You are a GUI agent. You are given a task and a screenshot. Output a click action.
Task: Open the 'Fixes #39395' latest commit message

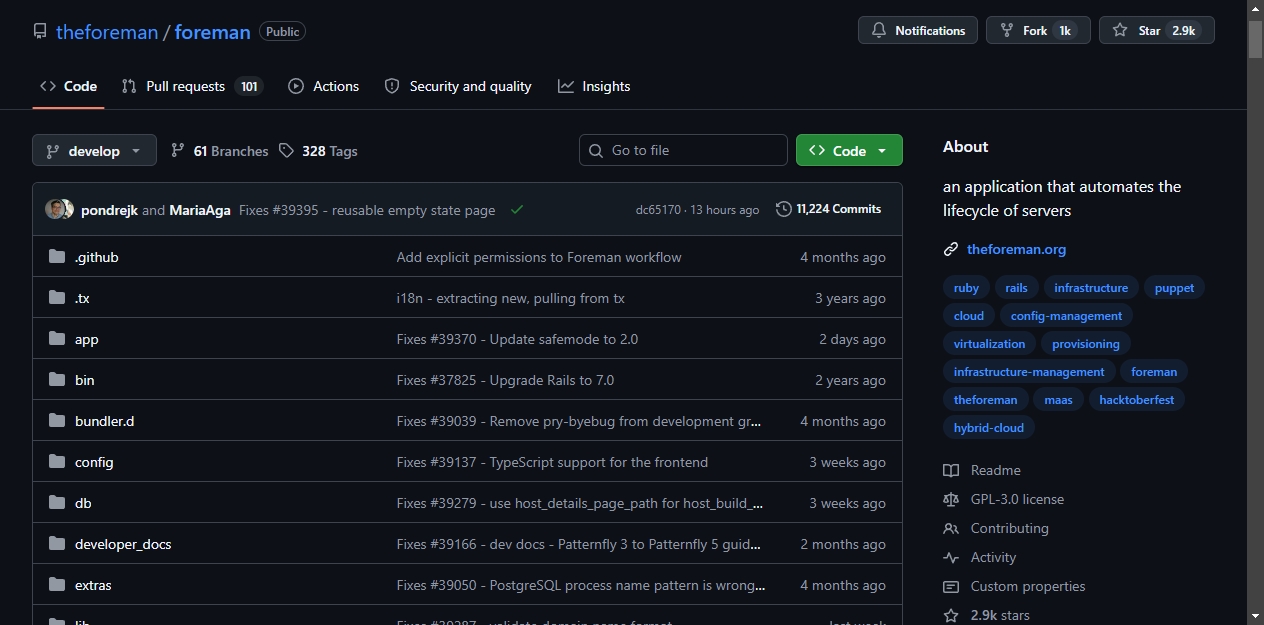pos(367,210)
